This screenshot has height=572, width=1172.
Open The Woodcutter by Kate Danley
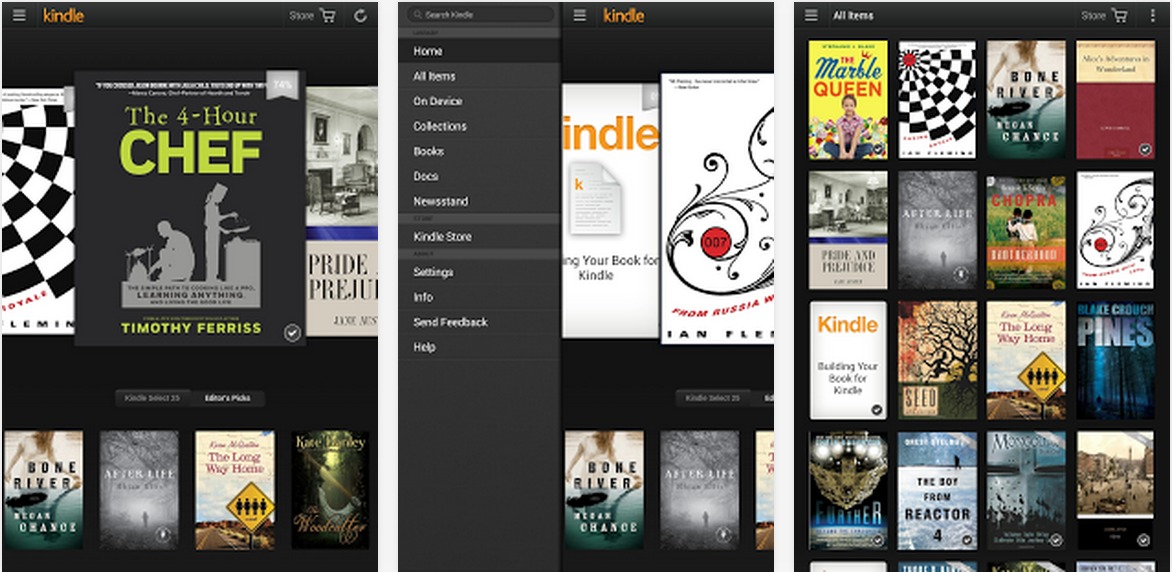(330, 490)
